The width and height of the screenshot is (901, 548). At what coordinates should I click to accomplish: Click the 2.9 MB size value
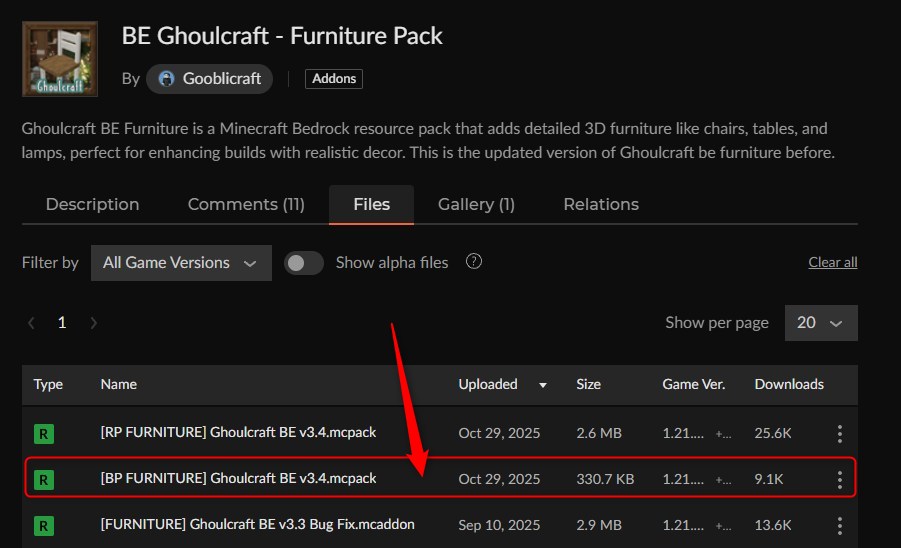coord(599,525)
